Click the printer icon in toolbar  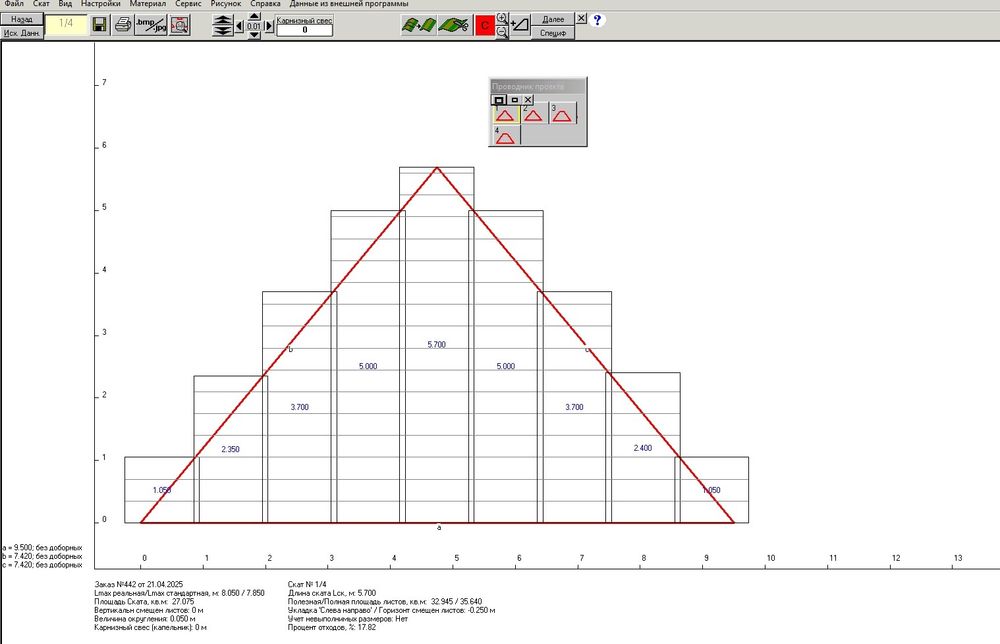[122, 25]
